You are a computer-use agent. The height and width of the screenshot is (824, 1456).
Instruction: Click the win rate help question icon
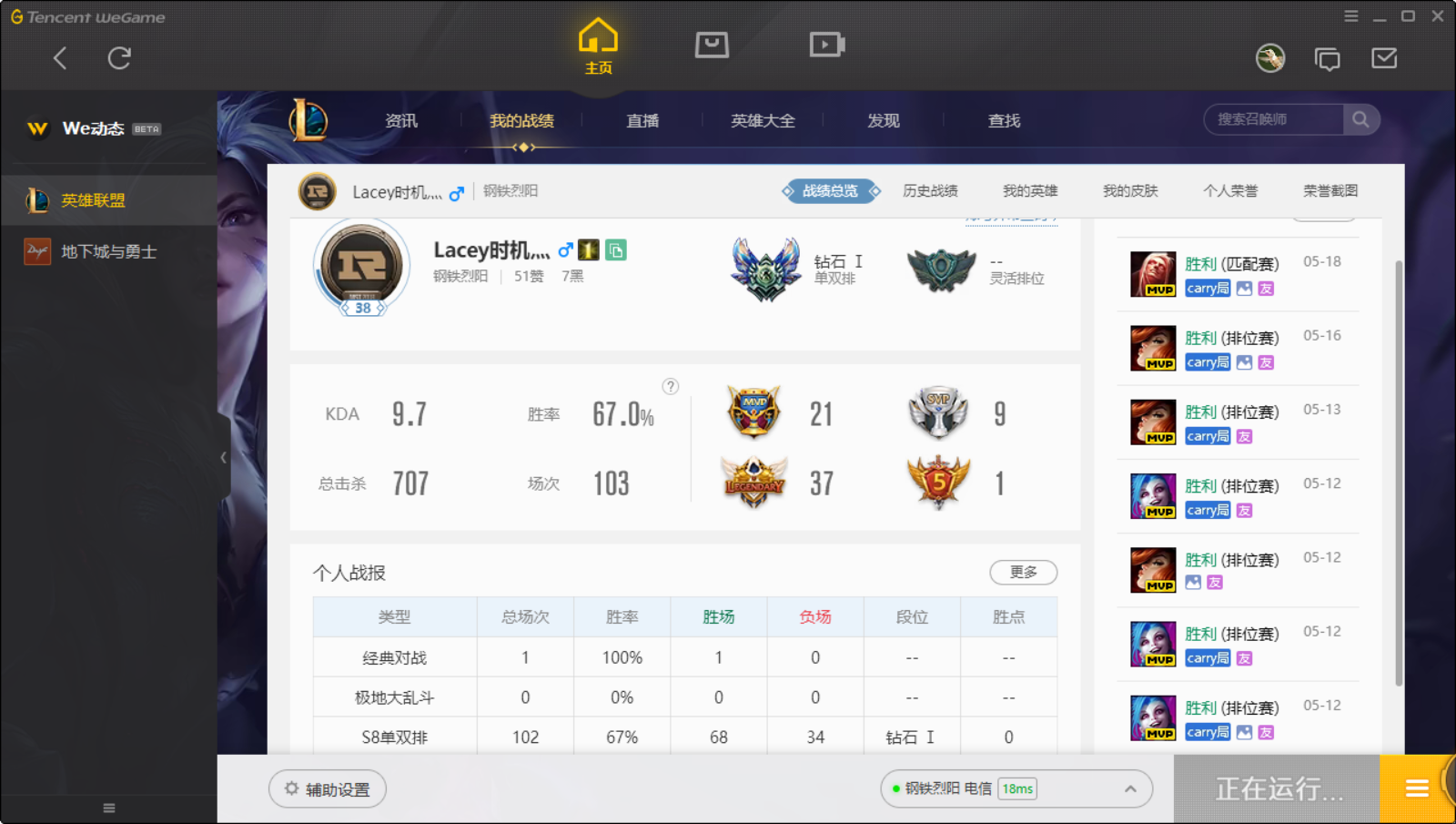point(671,386)
